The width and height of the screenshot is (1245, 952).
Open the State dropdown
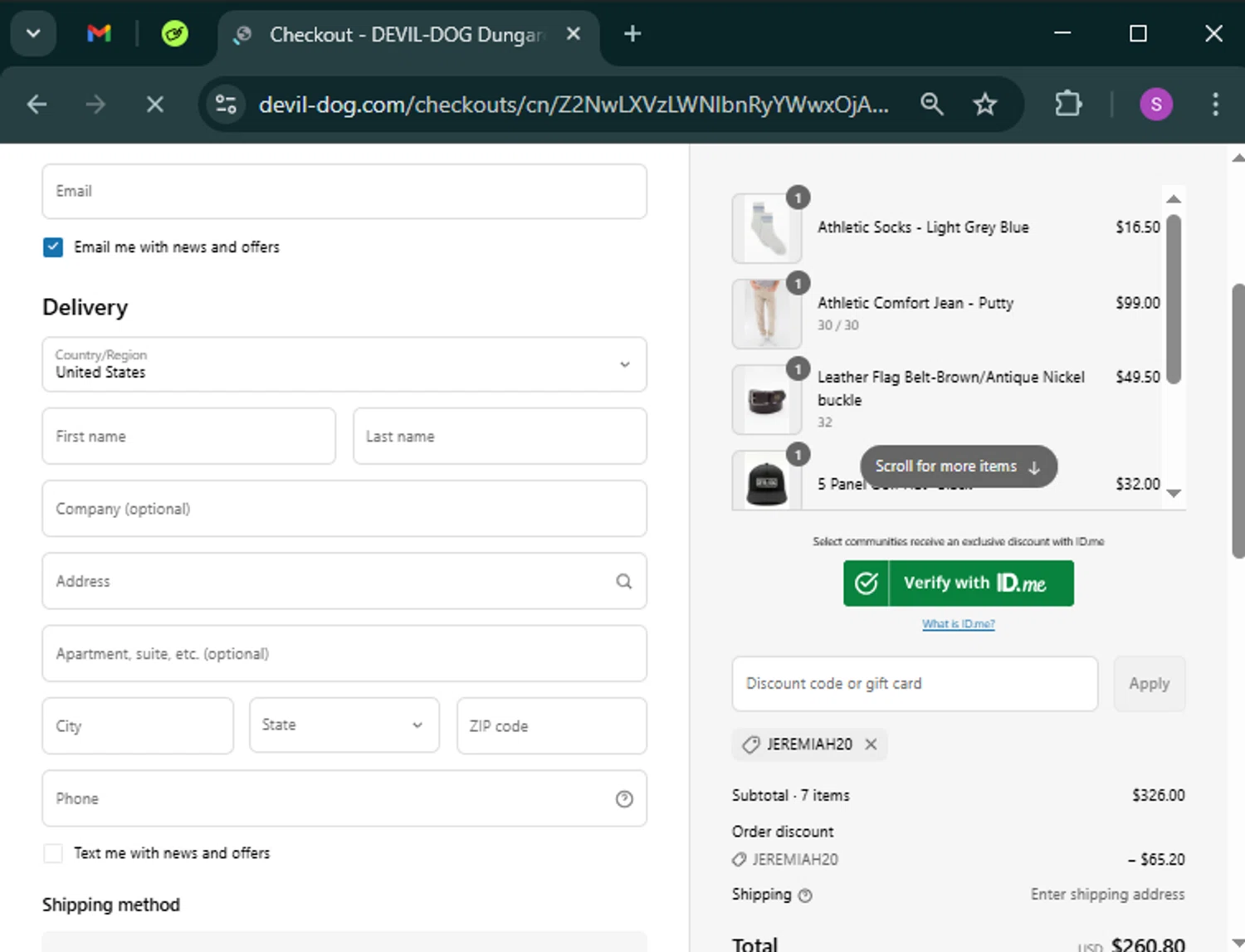click(x=344, y=725)
